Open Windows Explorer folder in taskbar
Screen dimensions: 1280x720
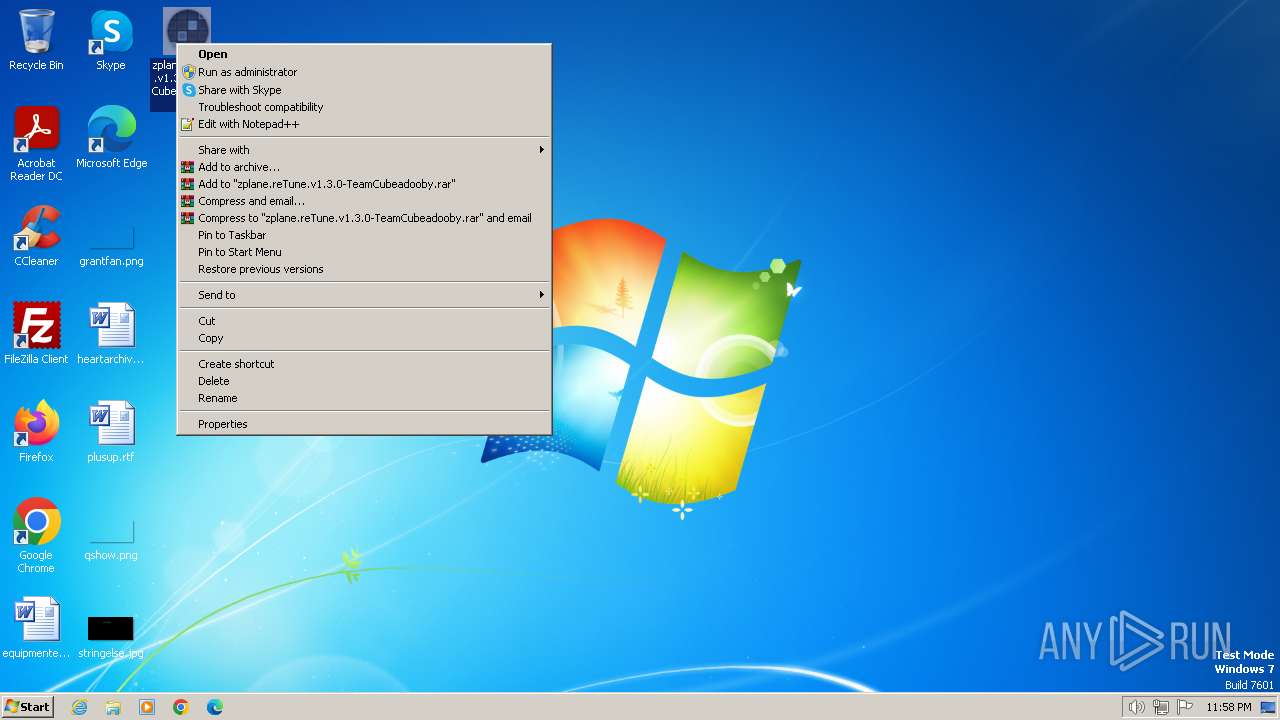[x=113, y=707]
